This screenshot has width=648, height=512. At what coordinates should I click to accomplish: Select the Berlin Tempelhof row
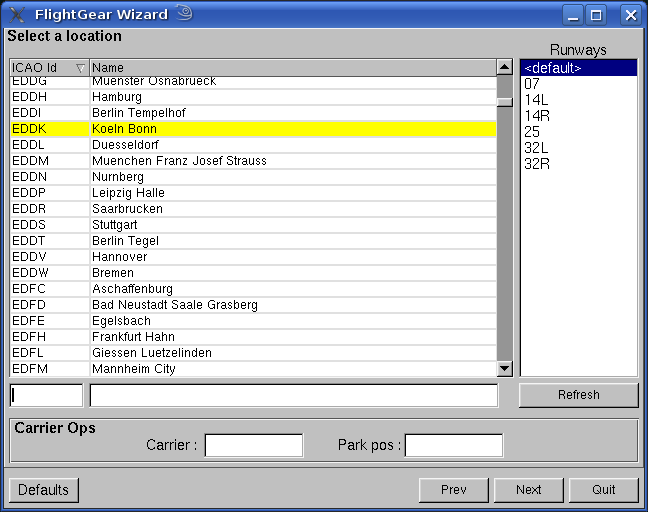click(x=253, y=113)
